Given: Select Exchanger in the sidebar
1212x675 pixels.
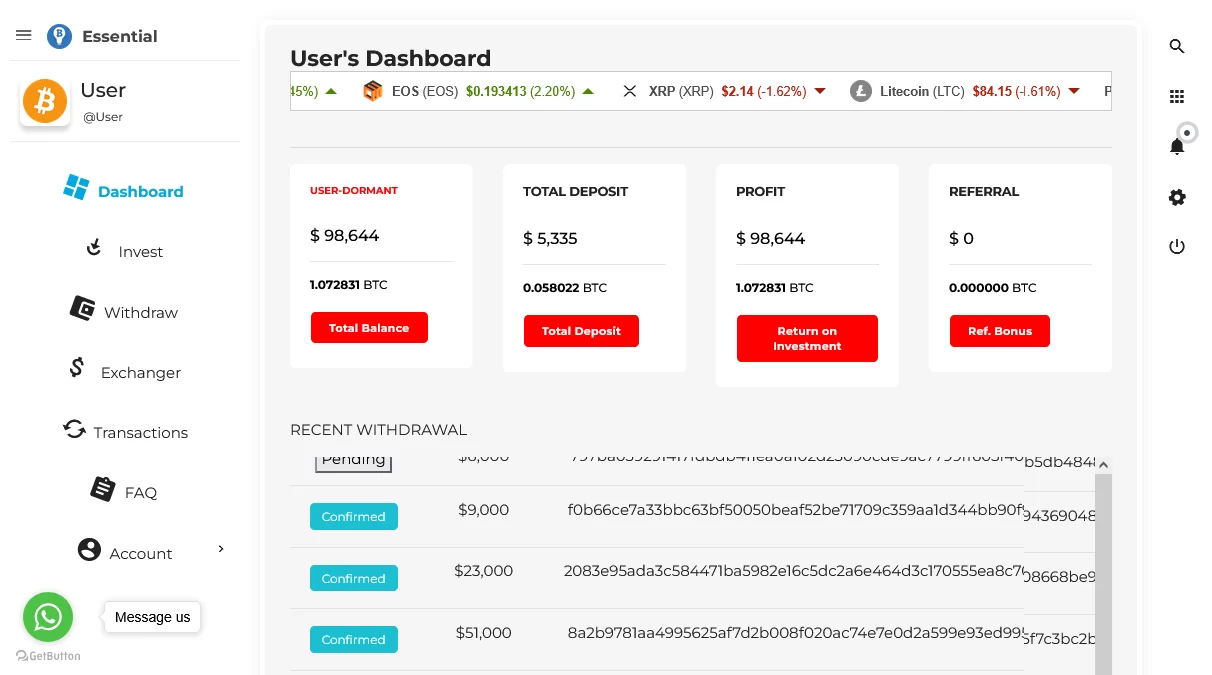Looking at the screenshot, I should click(124, 372).
